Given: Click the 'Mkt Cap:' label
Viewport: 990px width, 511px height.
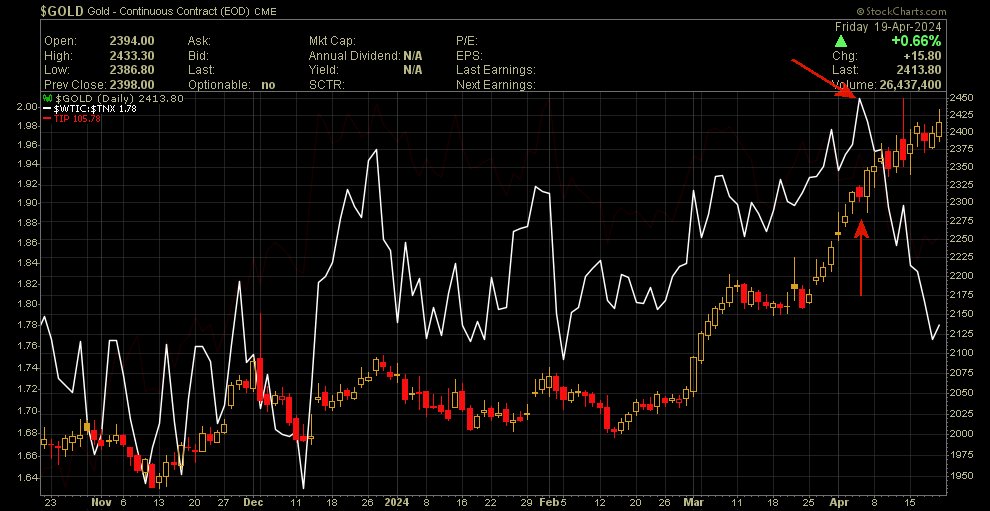Looking at the screenshot, I should click(x=332, y=41).
